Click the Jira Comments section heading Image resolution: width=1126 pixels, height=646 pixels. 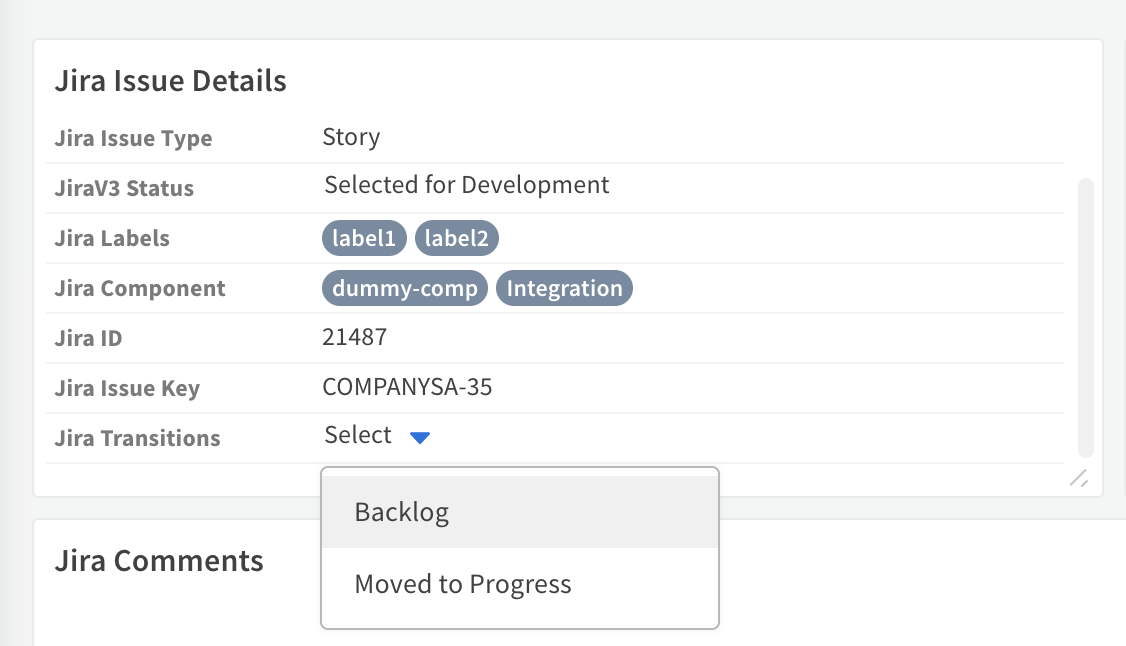pyautogui.click(x=158, y=561)
